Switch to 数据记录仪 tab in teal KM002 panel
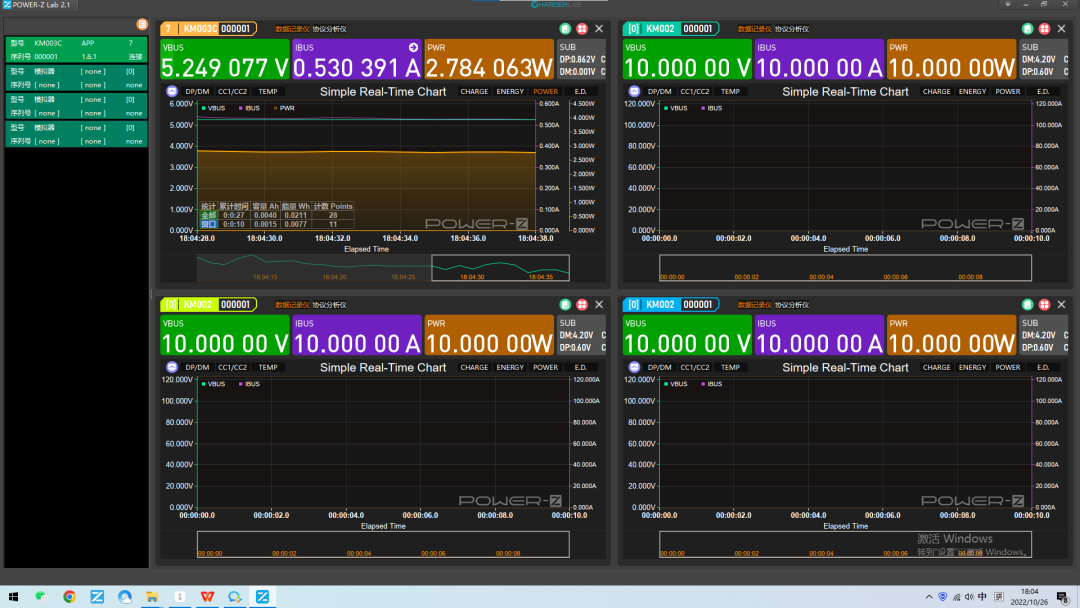1080x608 pixels. pyautogui.click(x=754, y=29)
